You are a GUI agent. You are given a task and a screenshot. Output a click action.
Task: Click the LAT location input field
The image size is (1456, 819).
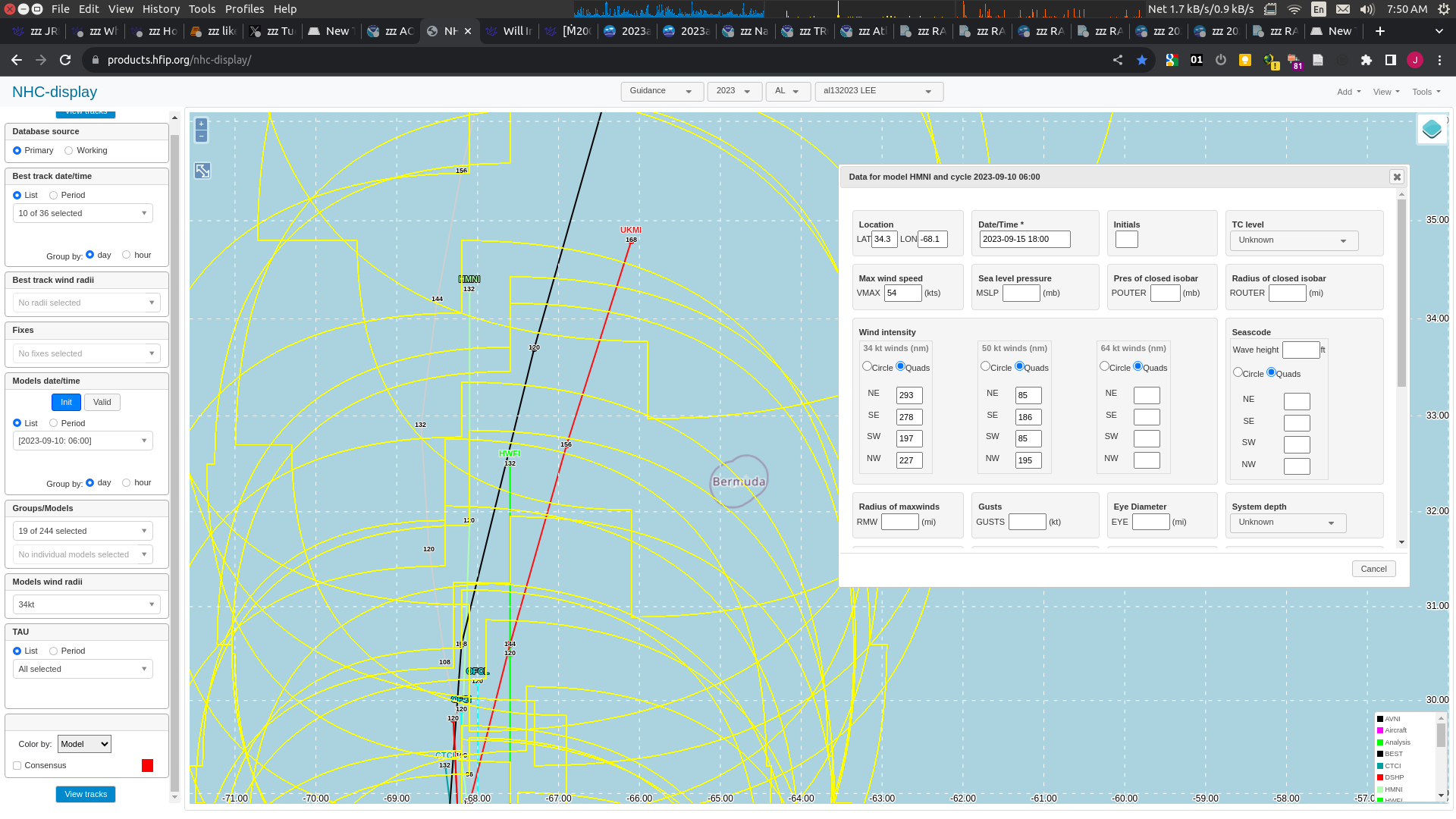click(x=884, y=239)
